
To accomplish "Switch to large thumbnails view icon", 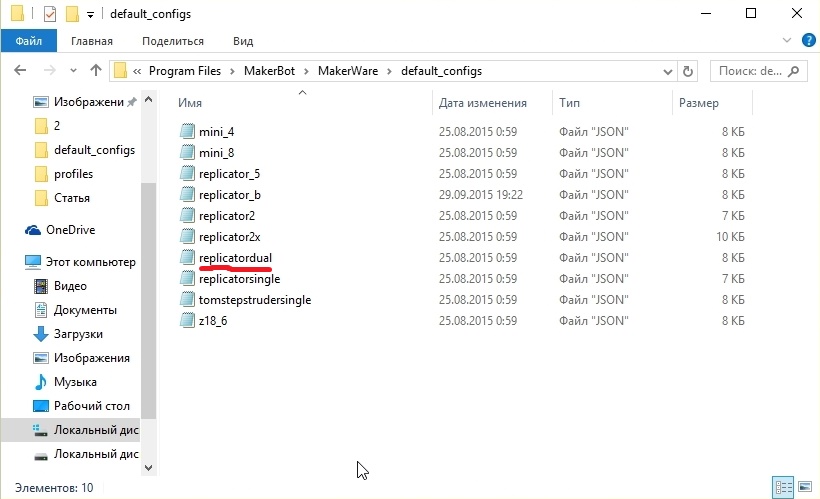I will (x=805, y=487).
